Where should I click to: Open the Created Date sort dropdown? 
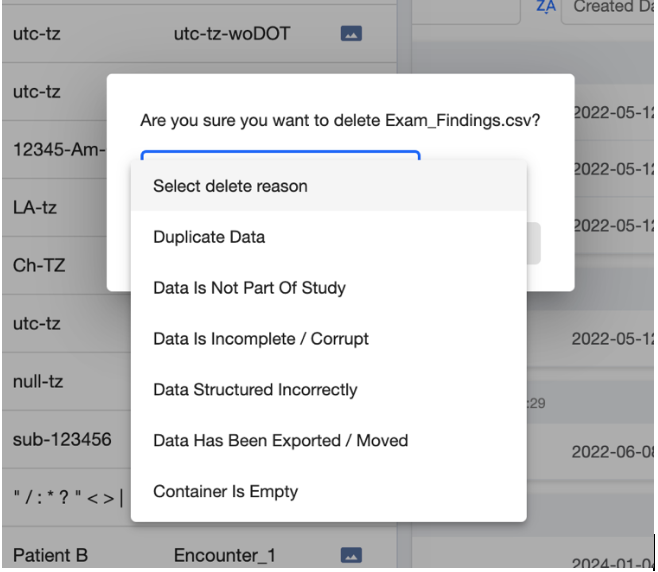click(x=608, y=8)
